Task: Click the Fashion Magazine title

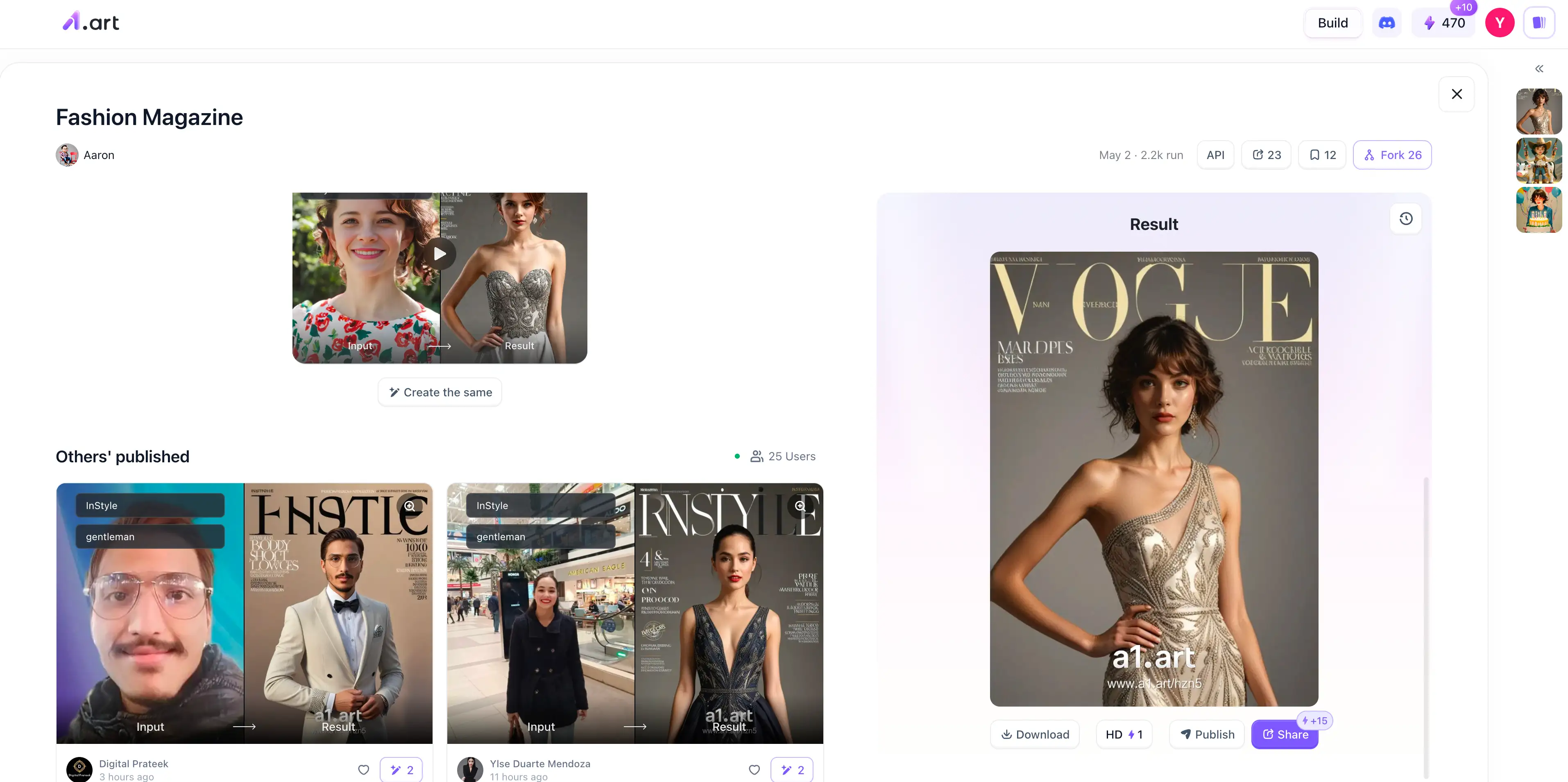Action: 149,117
